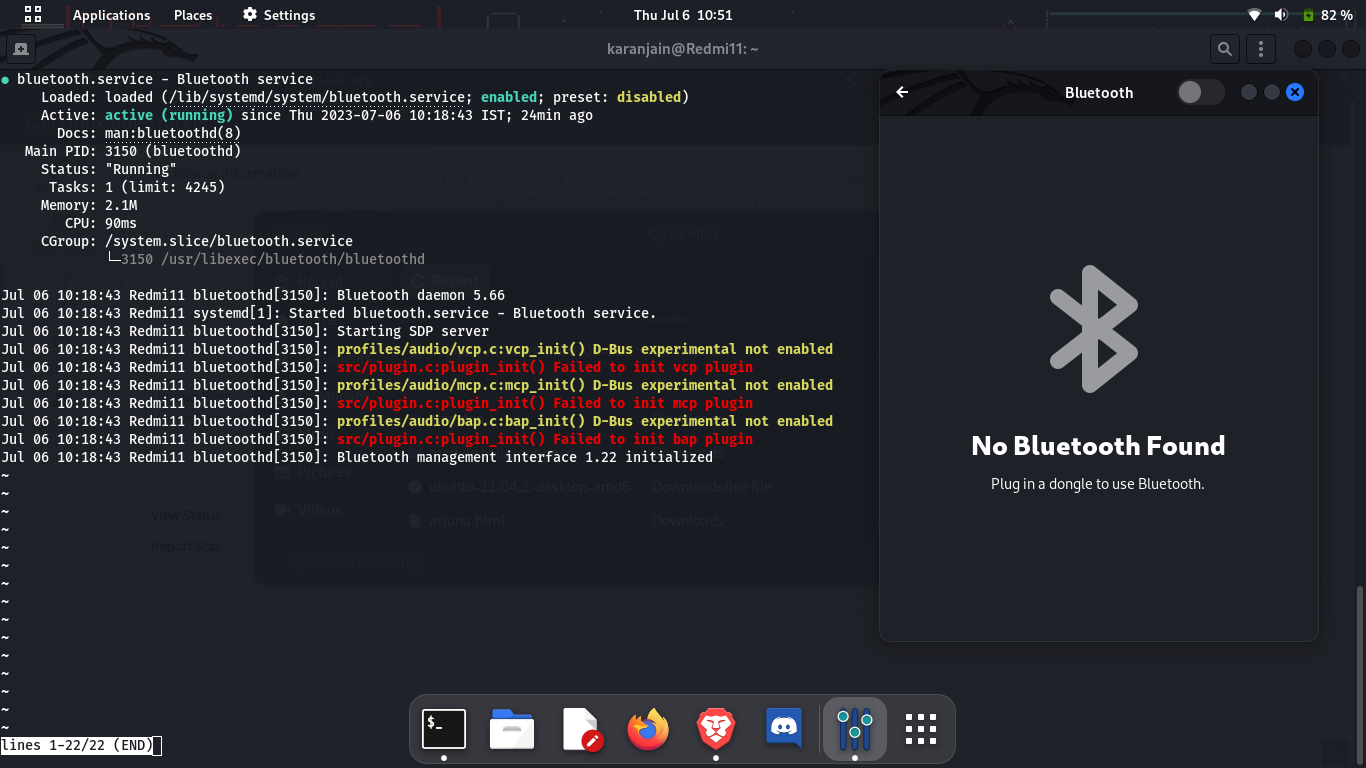
Task: Click the volume icon in system tray
Action: tap(1281, 15)
